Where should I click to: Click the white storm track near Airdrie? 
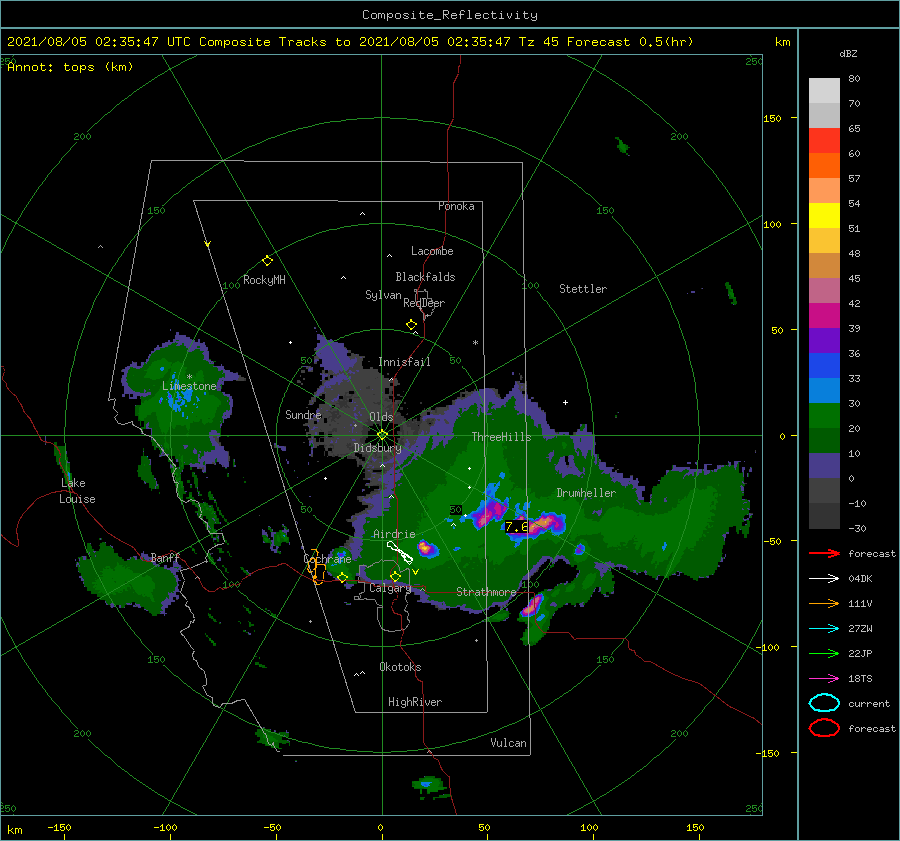[399, 552]
